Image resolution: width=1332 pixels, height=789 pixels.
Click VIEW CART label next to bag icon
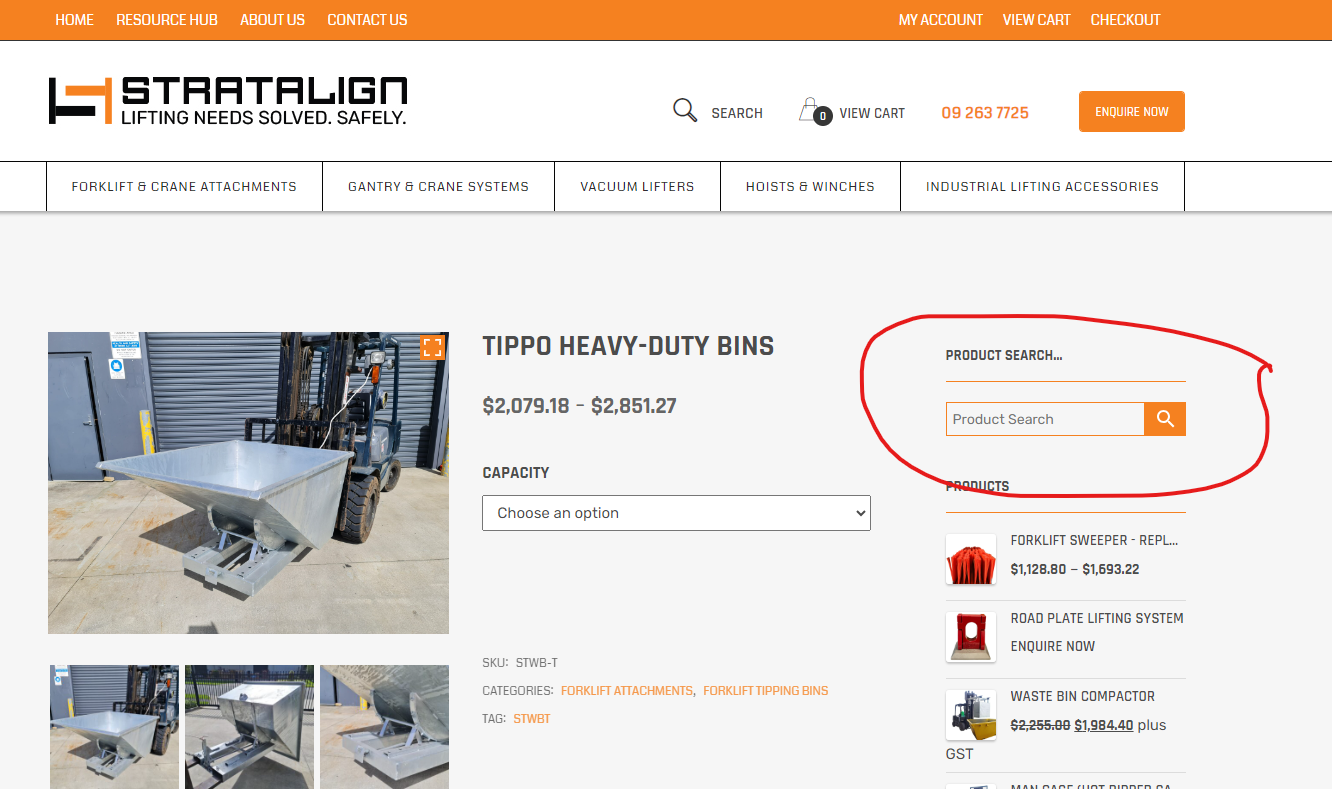coord(872,113)
